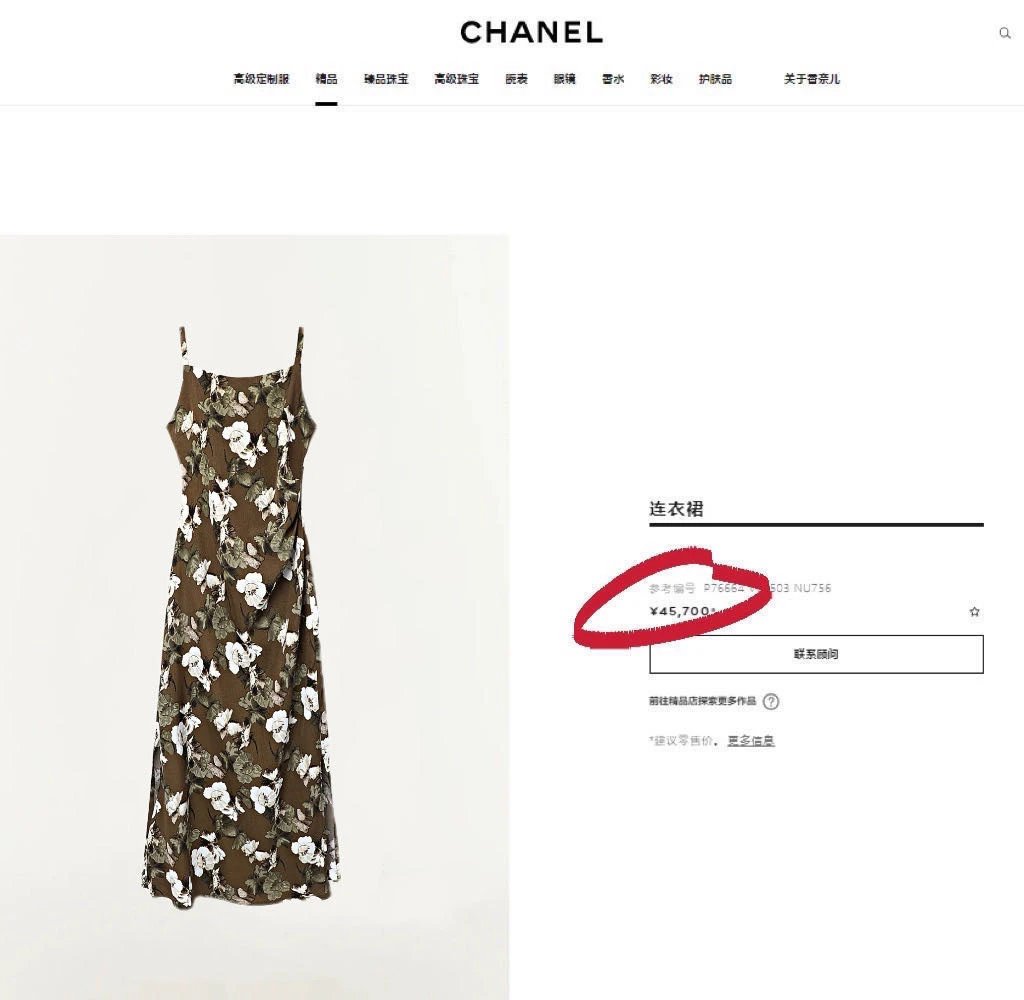The height and width of the screenshot is (1000, 1024).
Task: Open the 高级珠宝 menu item
Action: (x=456, y=79)
